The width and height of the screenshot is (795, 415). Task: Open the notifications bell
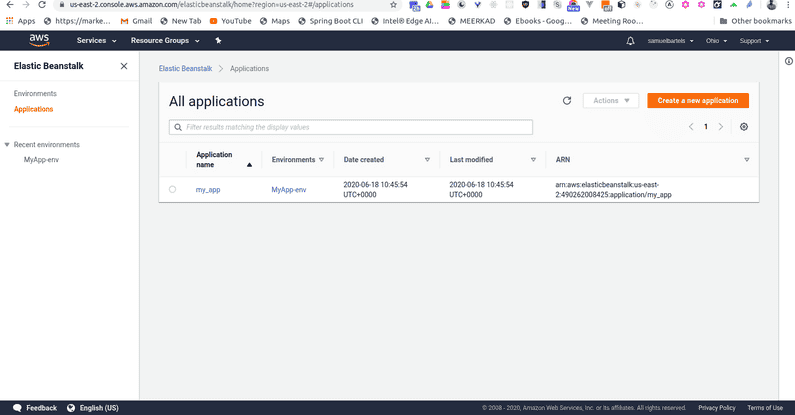point(630,41)
